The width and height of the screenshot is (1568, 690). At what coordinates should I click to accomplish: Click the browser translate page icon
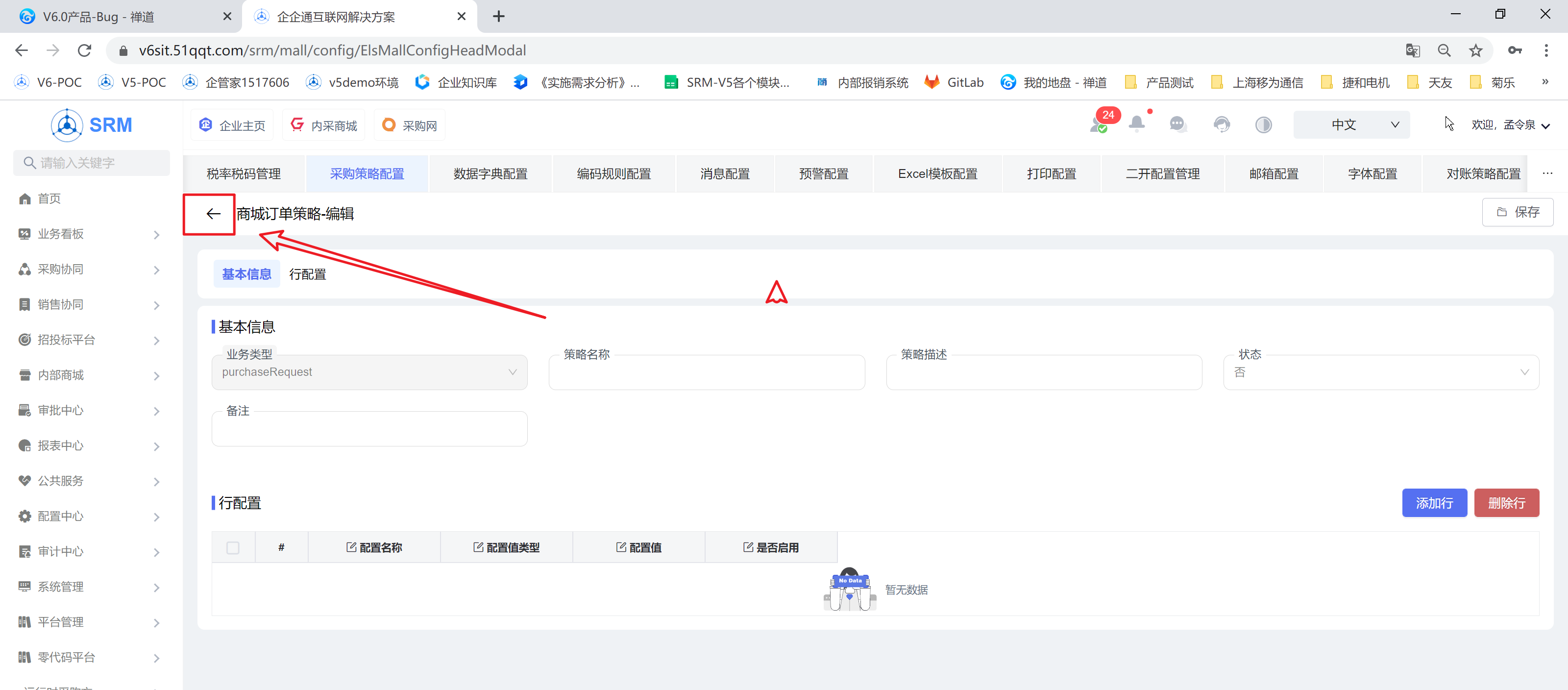pyautogui.click(x=1412, y=50)
